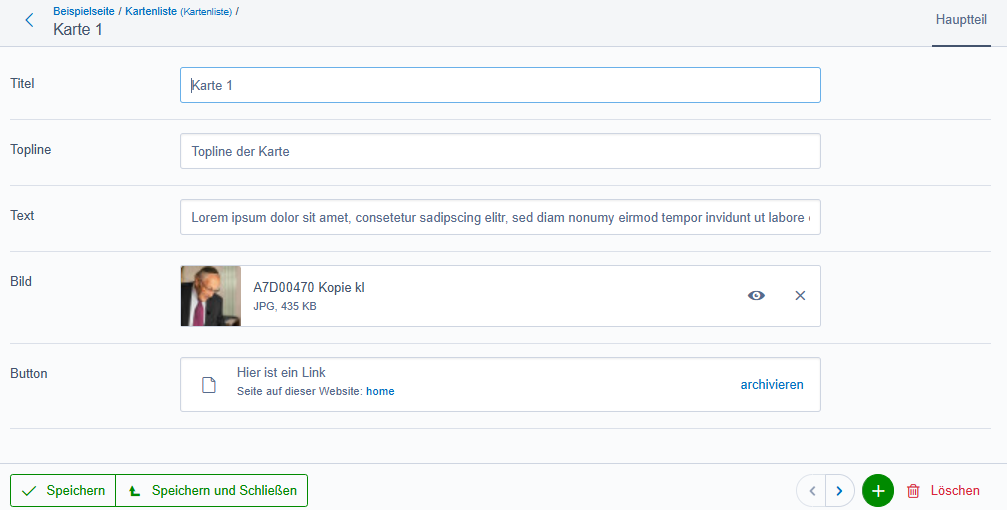Go to previous record arrow
The width and height of the screenshot is (1007, 510).
point(812,491)
